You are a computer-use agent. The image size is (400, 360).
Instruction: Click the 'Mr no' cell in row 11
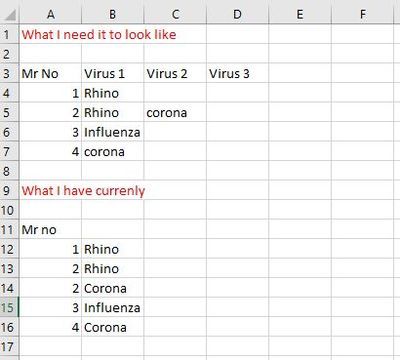pyautogui.click(x=50, y=229)
